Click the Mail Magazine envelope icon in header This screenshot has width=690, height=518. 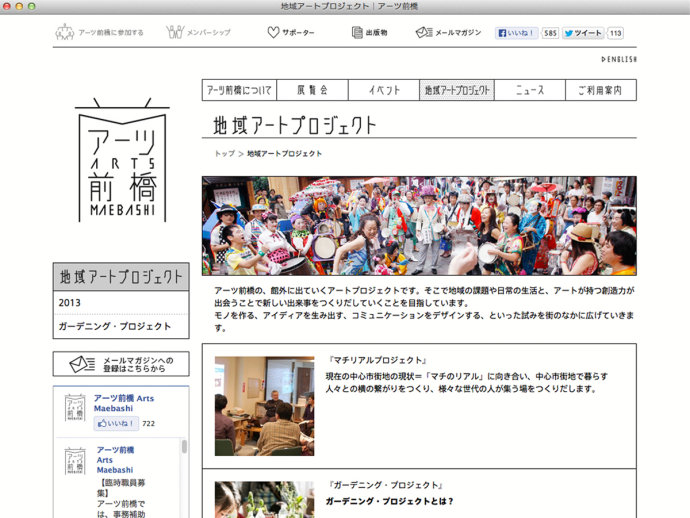[x=424, y=32]
